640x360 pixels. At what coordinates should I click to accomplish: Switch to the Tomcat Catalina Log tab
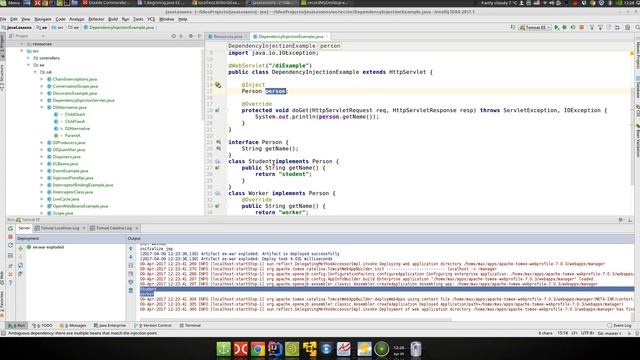coord(114,228)
